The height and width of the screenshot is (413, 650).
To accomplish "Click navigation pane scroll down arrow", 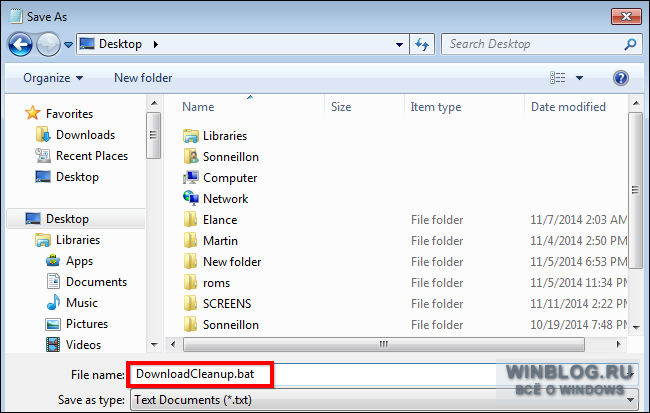I will click(x=154, y=345).
